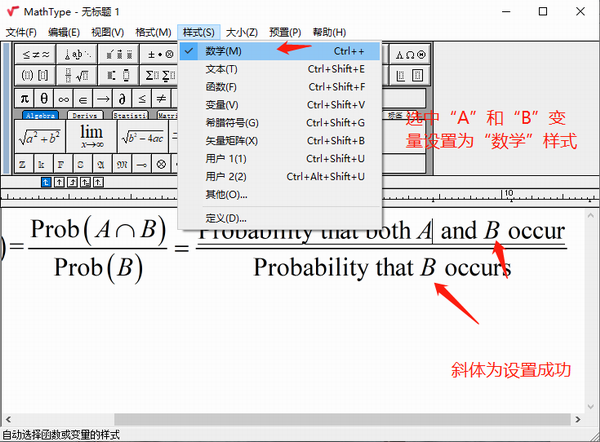Click the word 'and' in the equation
Image resolution: width=600 pixels, height=442 pixels.
(458, 231)
